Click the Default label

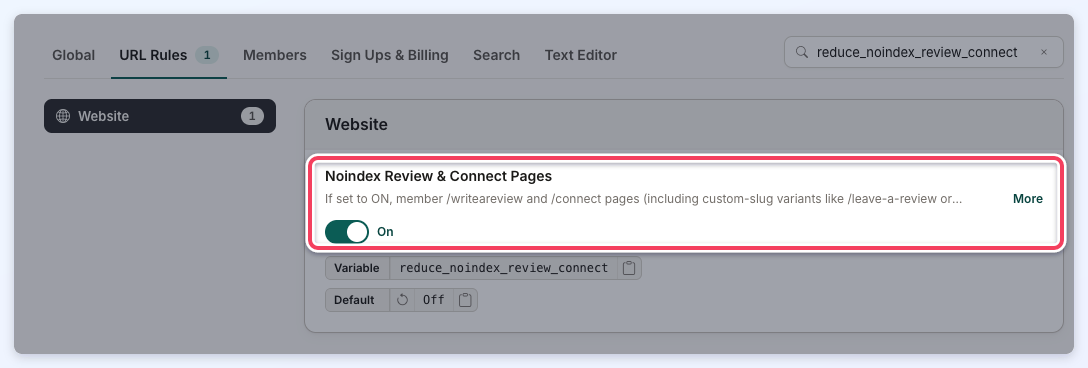coord(354,301)
